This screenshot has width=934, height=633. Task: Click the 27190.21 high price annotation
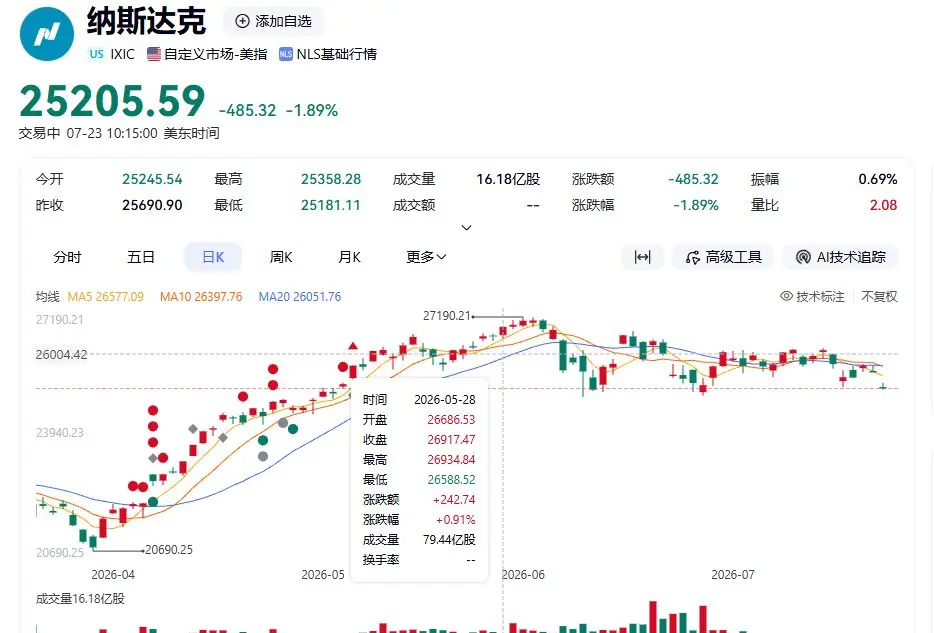tap(447, 316)
